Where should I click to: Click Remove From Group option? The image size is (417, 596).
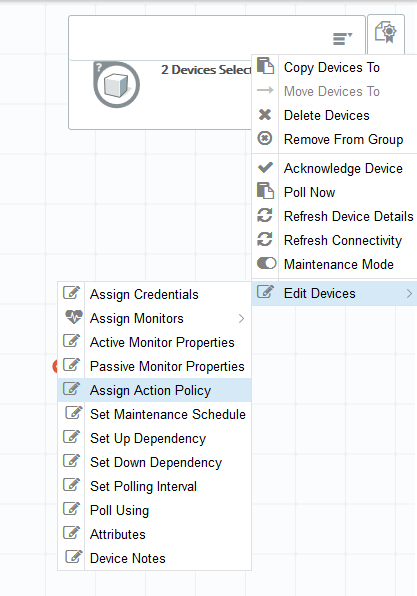[x=334, y=139]
